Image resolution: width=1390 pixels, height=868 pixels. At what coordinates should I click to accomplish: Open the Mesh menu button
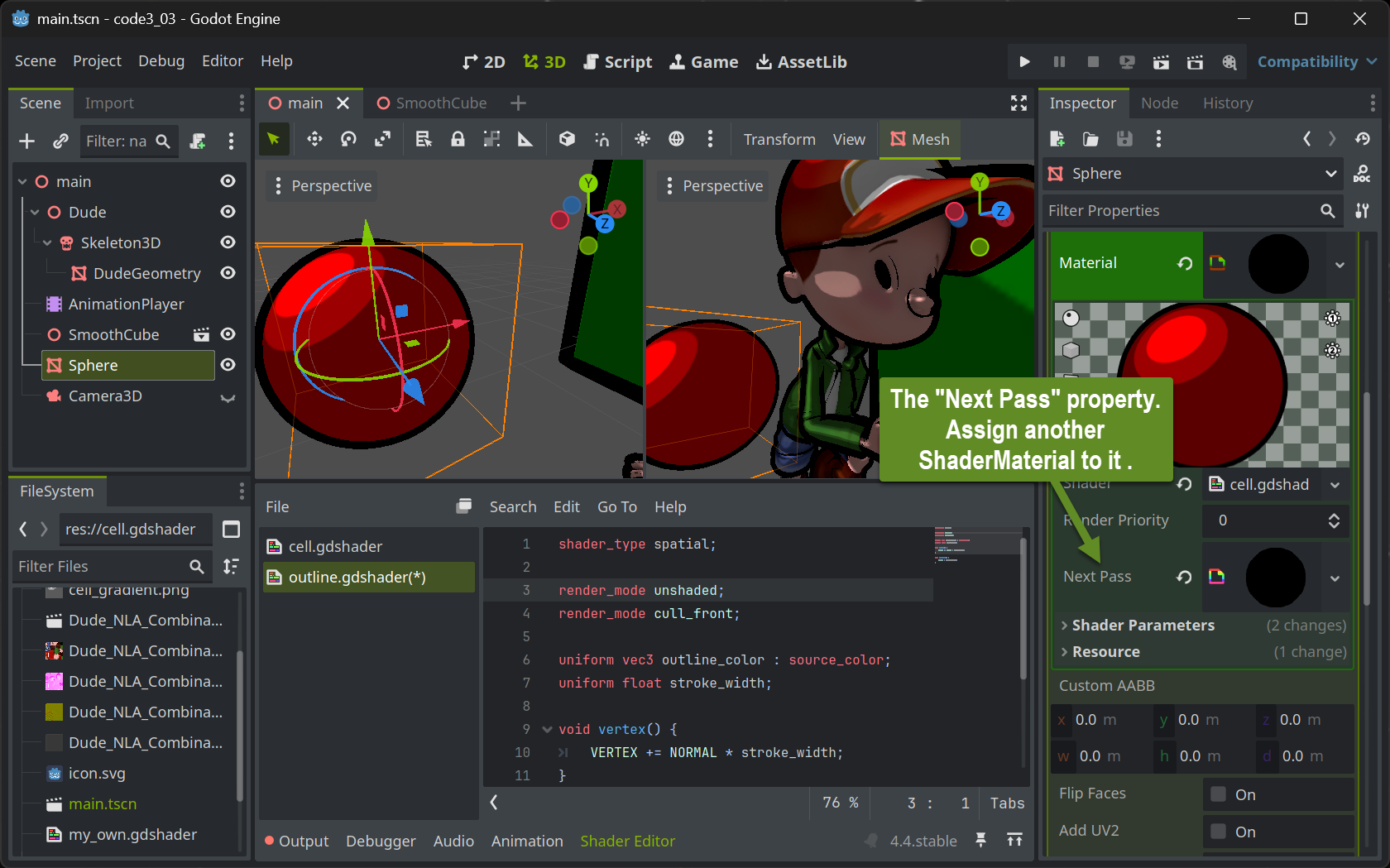click(920, 139)
